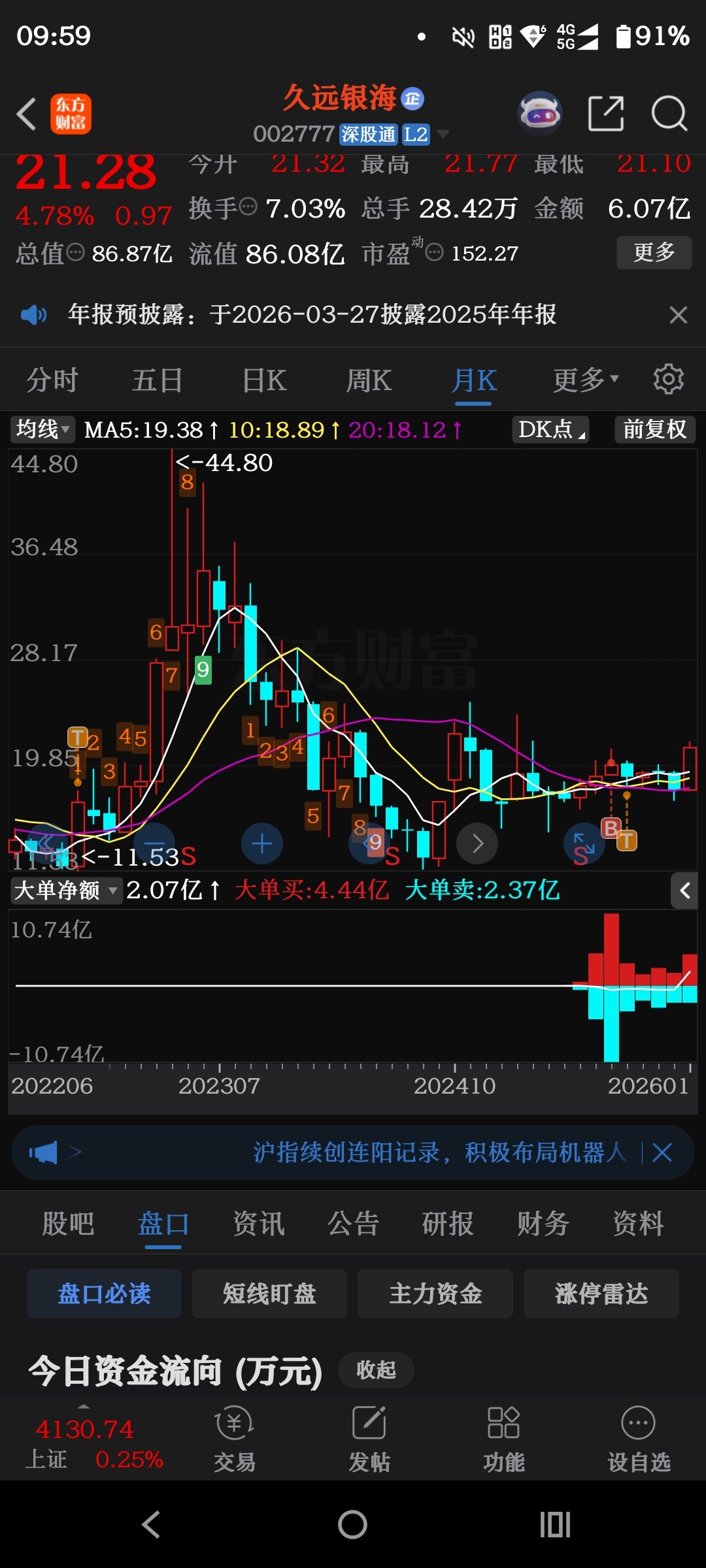The width and height of the screenshot is (706, 1568).
Task: Open the 股吧 tab
Action: (x=68, y=1224)
